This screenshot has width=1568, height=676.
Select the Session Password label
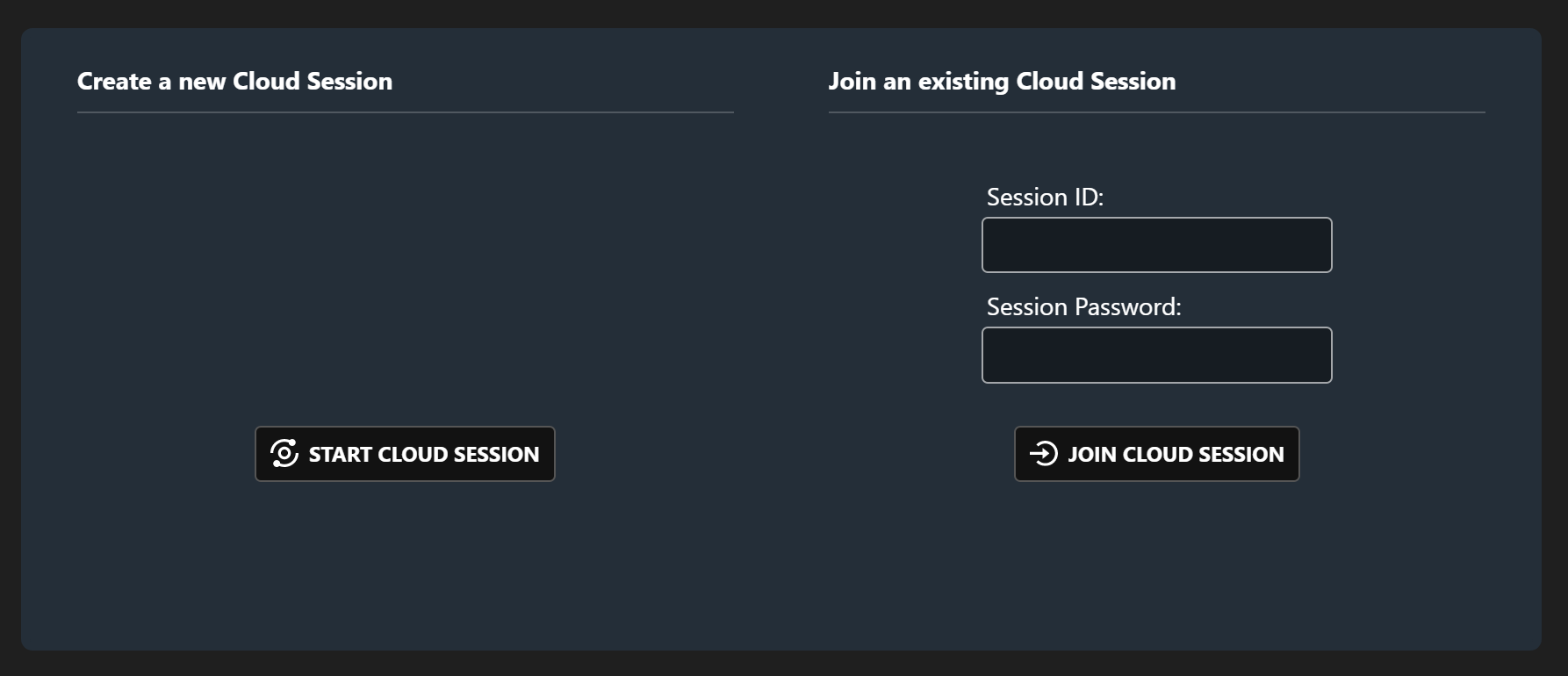[1083, 306]
